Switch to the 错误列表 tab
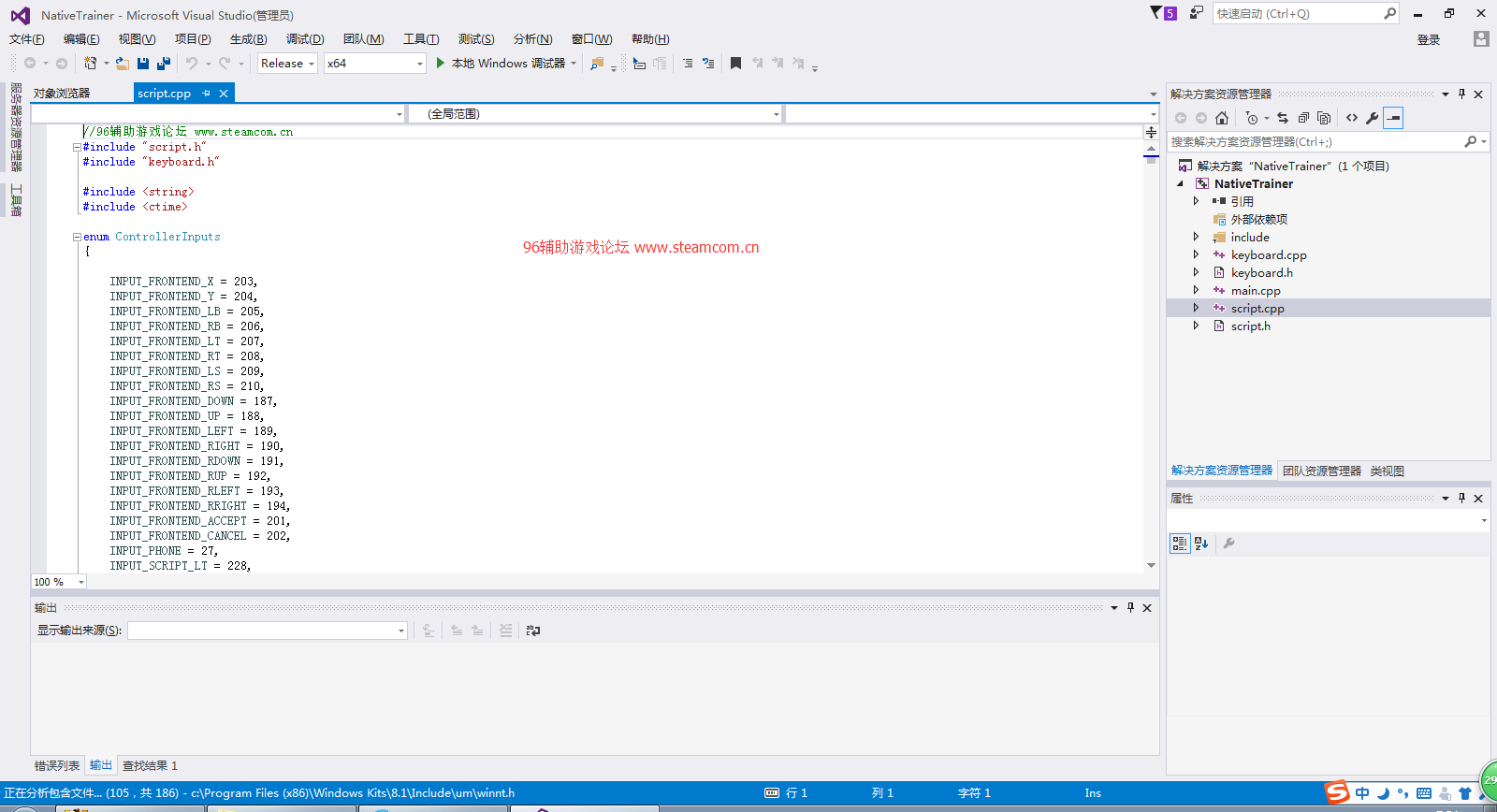Image resolution: width=1497 pixels, height=812 pixels. click(57, 765)
